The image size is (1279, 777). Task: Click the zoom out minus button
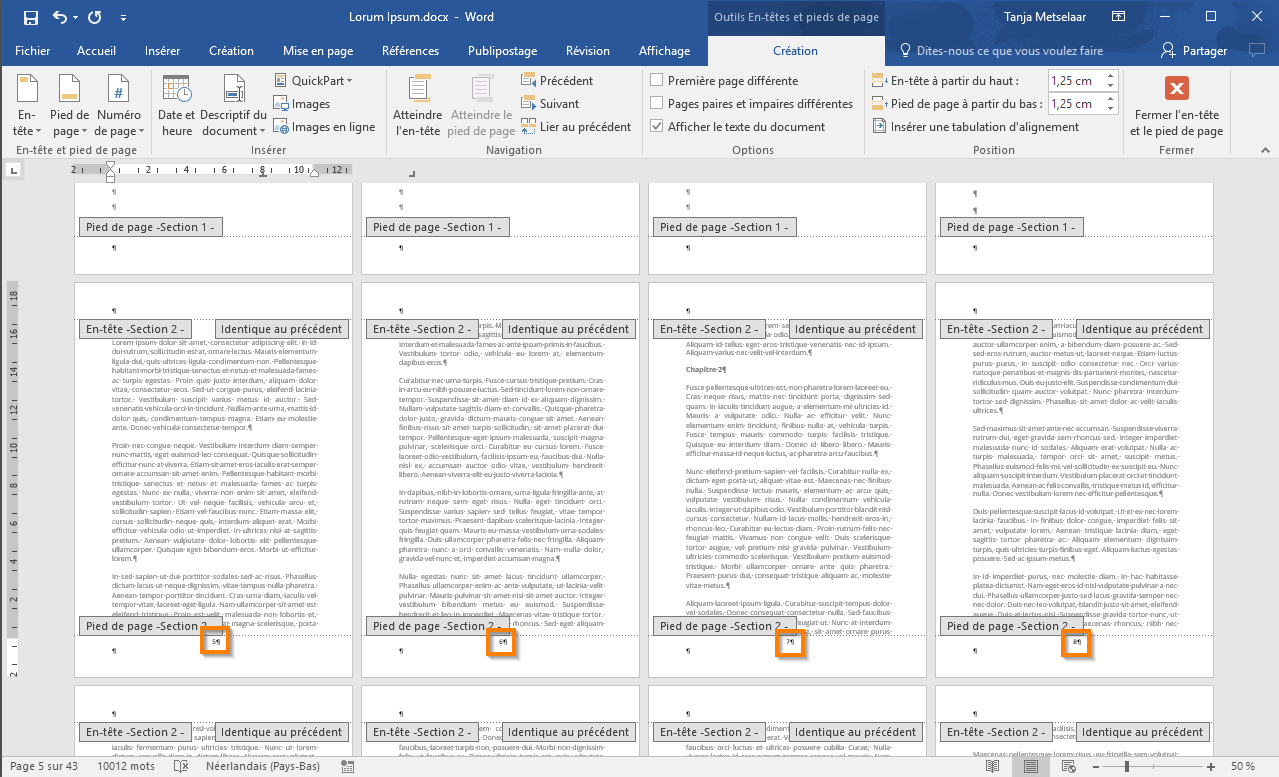1095,766
